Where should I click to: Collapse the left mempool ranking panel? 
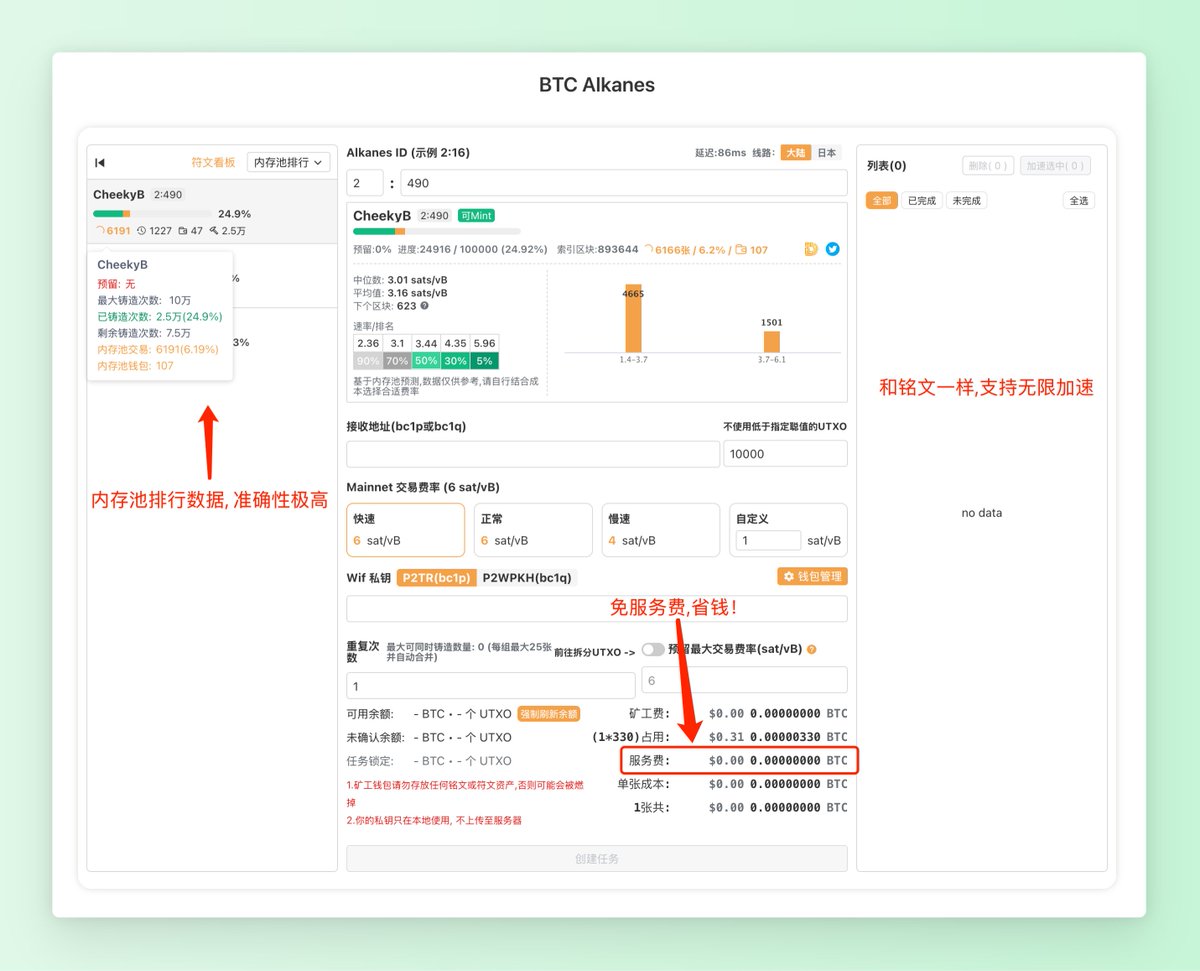[100, 162]
